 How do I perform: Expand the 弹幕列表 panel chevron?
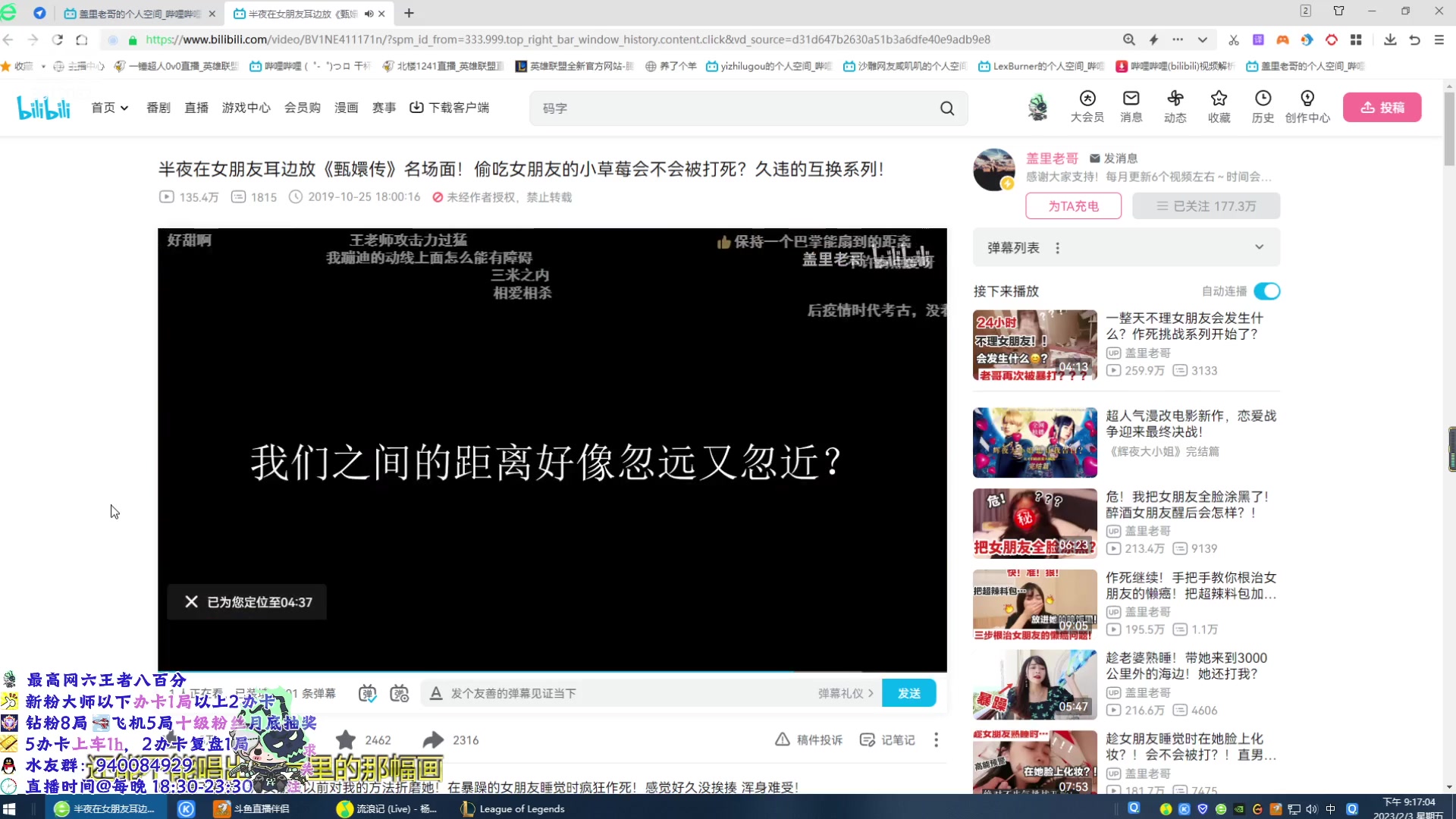(x=1259, y=247)
